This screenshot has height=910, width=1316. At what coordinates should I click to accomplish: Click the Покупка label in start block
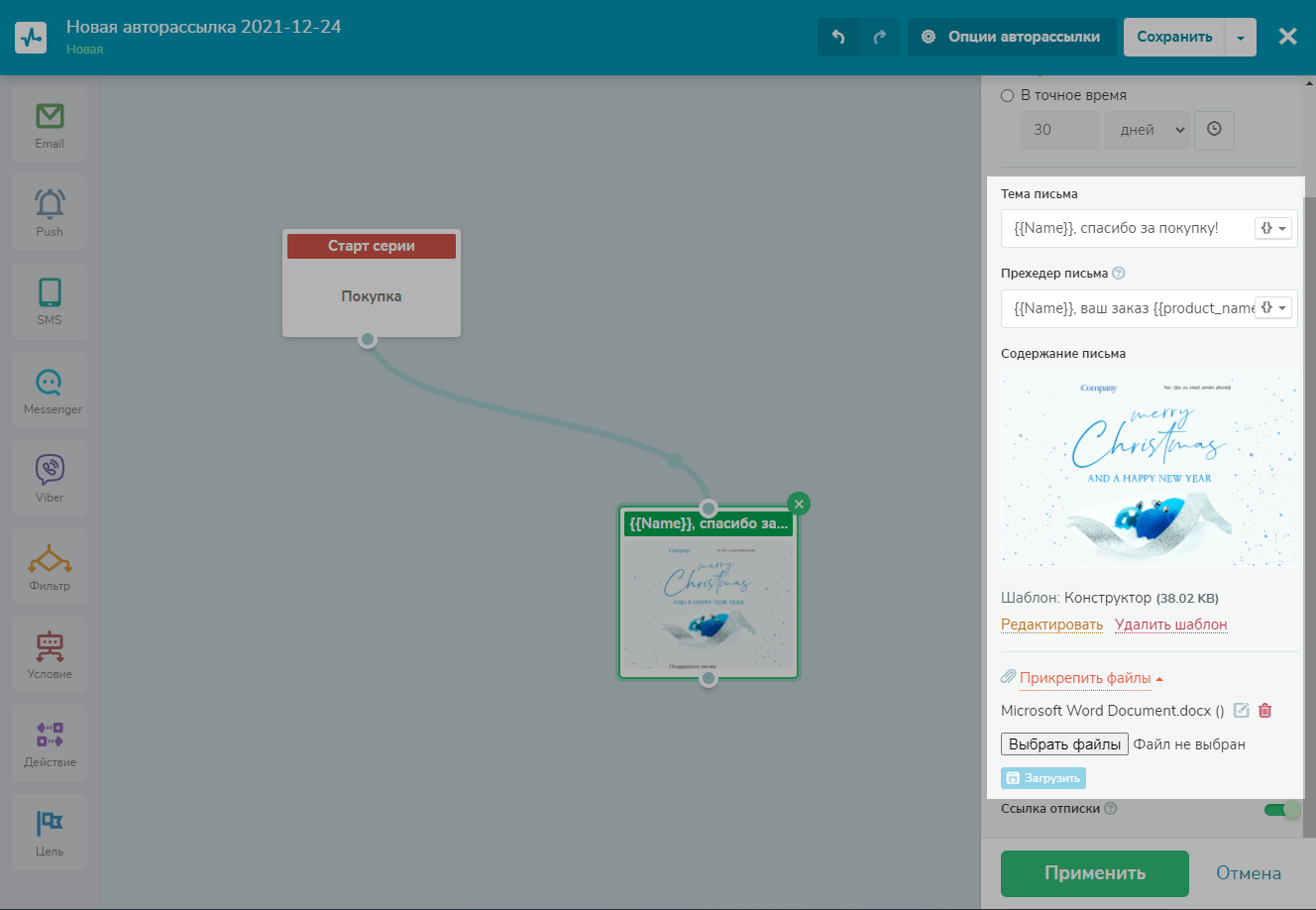[372, 296]
